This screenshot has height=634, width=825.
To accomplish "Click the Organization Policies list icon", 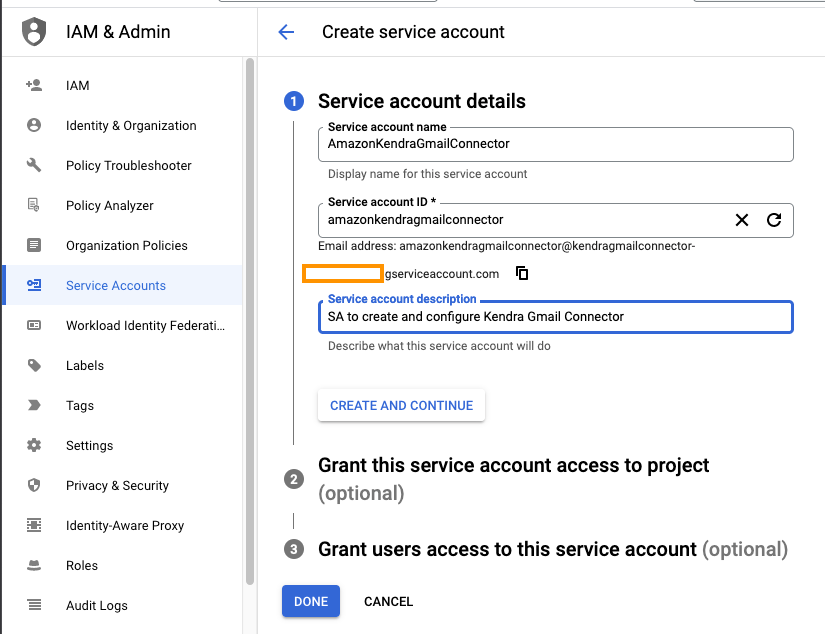I will (x=34, y=245).
